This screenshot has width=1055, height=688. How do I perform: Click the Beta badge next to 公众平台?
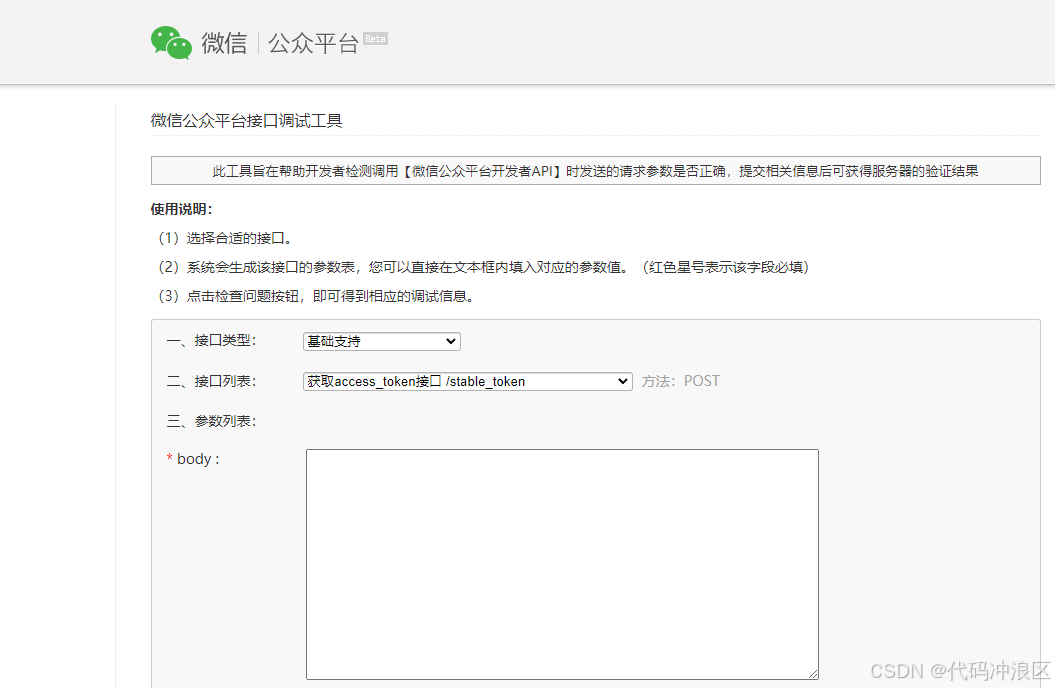click(375, 39)
